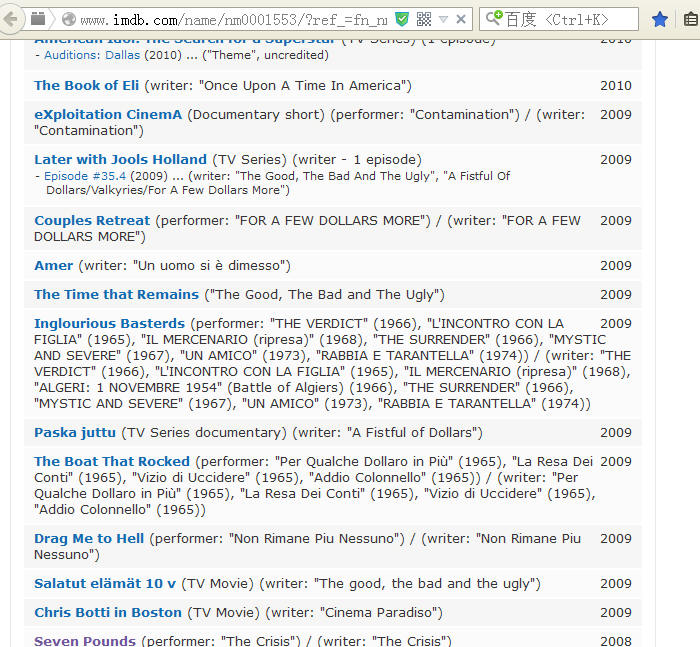
Task: Click the X stop-loading button
Action: pos(461,19)
